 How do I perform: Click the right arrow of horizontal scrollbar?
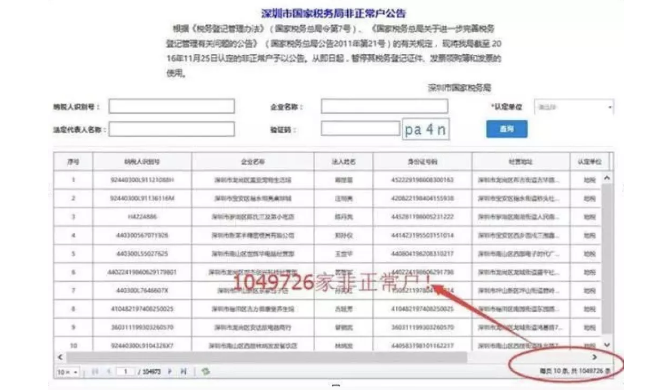point(594,357)
